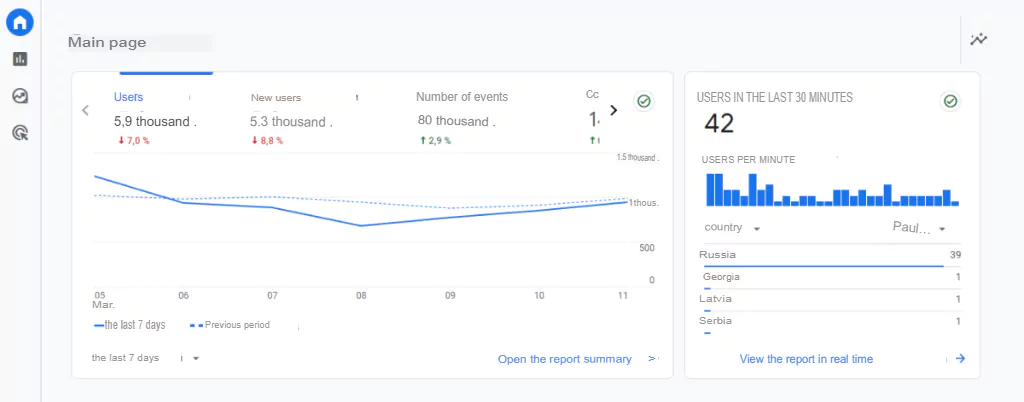The height and width of the screenshot is (402, 1024).
Task: Click the Main page heading
Action: coord(107,43)
